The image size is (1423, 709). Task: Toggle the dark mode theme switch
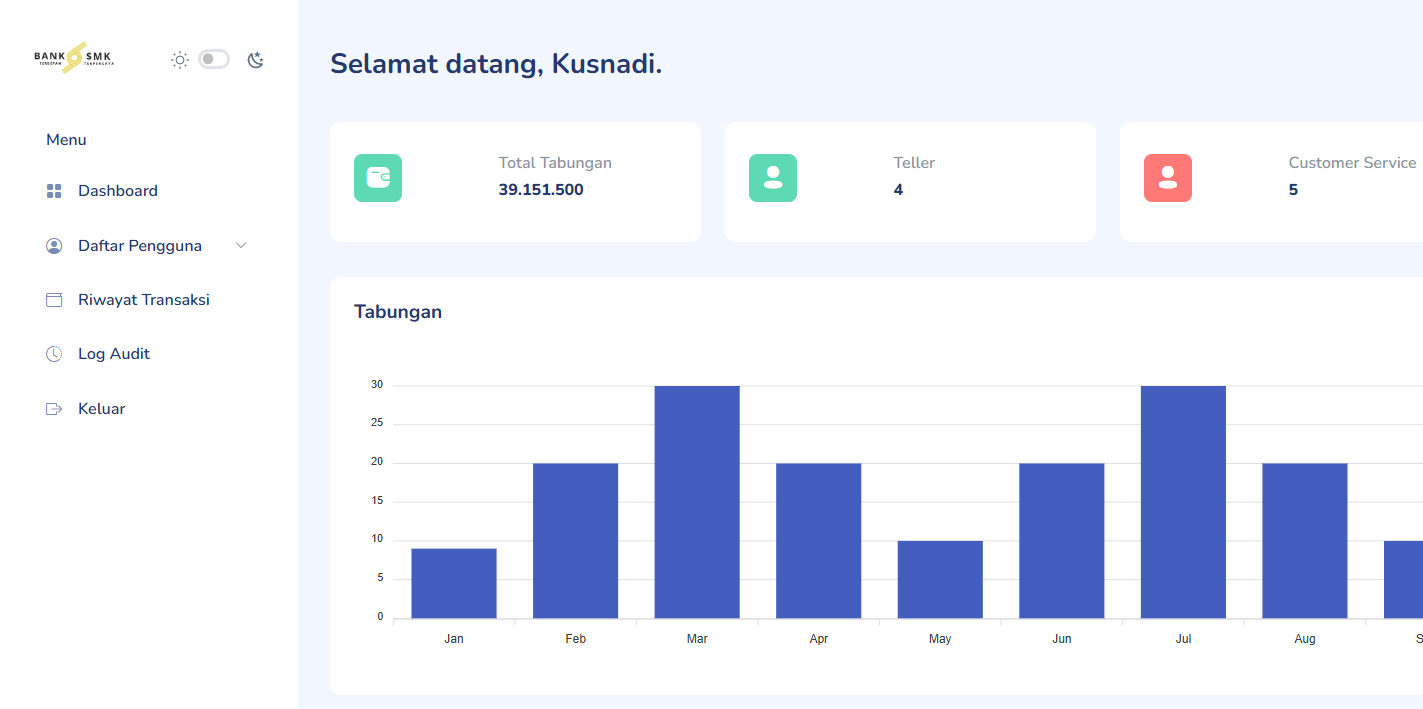214,60
